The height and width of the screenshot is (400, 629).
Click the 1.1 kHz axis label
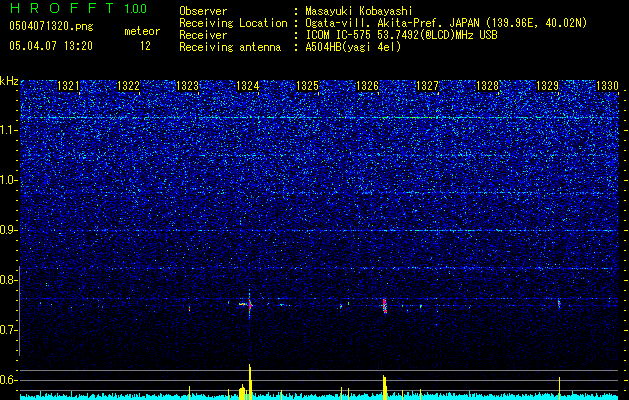pos(9,130)
